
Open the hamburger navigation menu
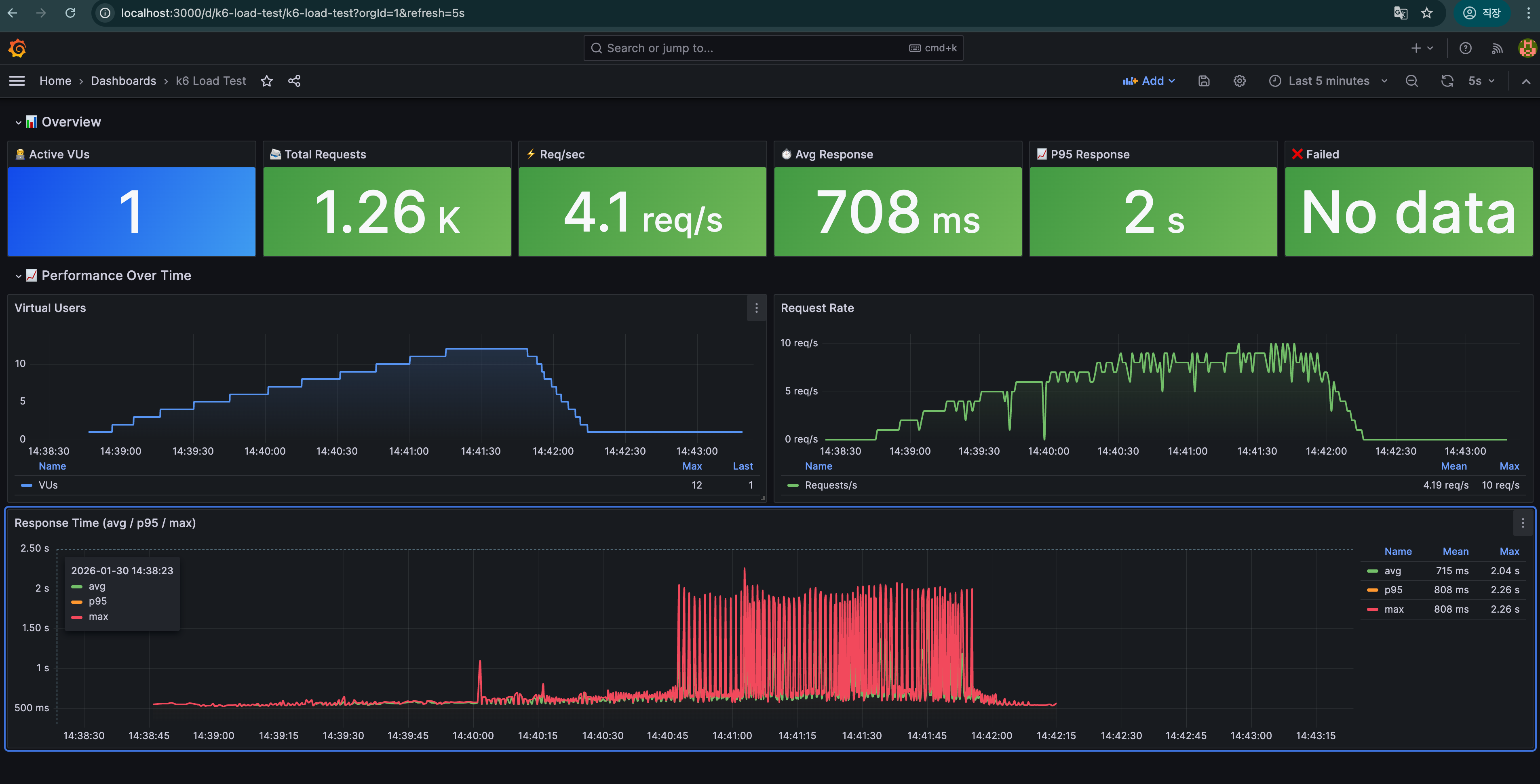[x=17, y=81]
